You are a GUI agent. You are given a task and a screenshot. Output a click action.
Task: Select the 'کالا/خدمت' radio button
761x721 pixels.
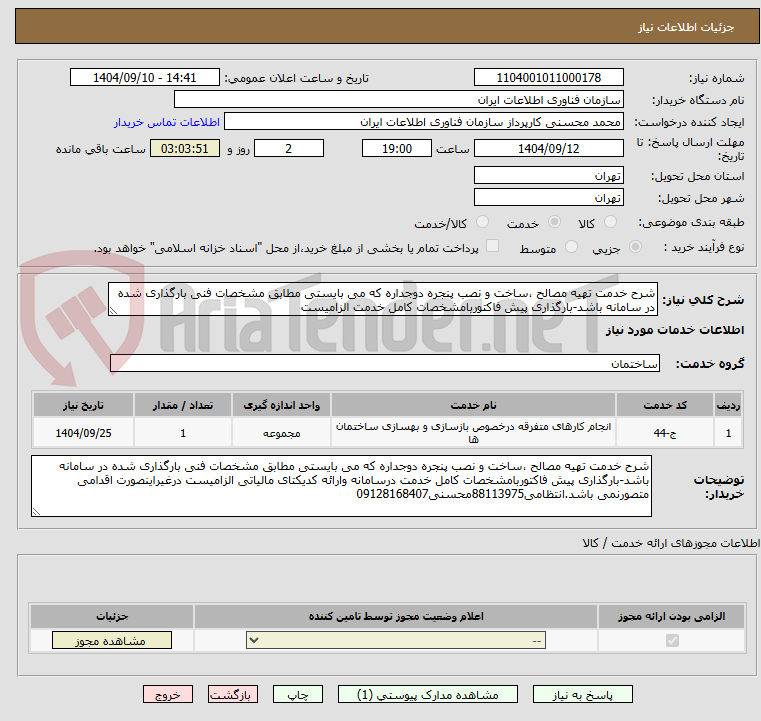[x=482, y=222]
